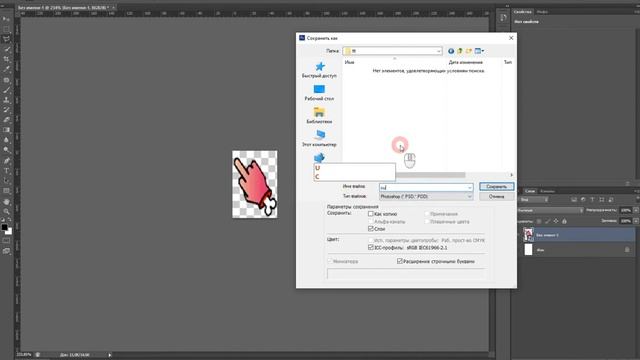Open Layers fill value dropdown arrow
Image resolution: width=640 pixels, height=360 pixels.
(636, 221)
